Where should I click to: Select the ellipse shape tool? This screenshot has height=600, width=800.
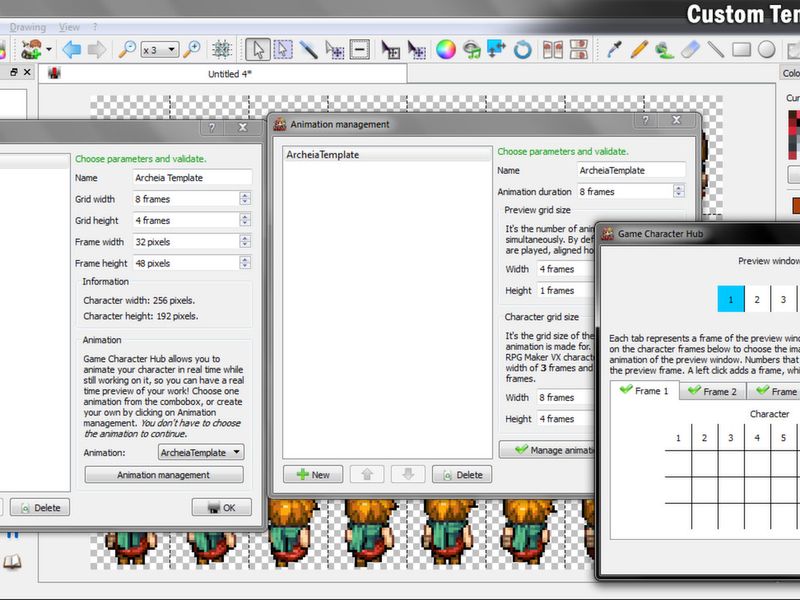pos(766,49)
